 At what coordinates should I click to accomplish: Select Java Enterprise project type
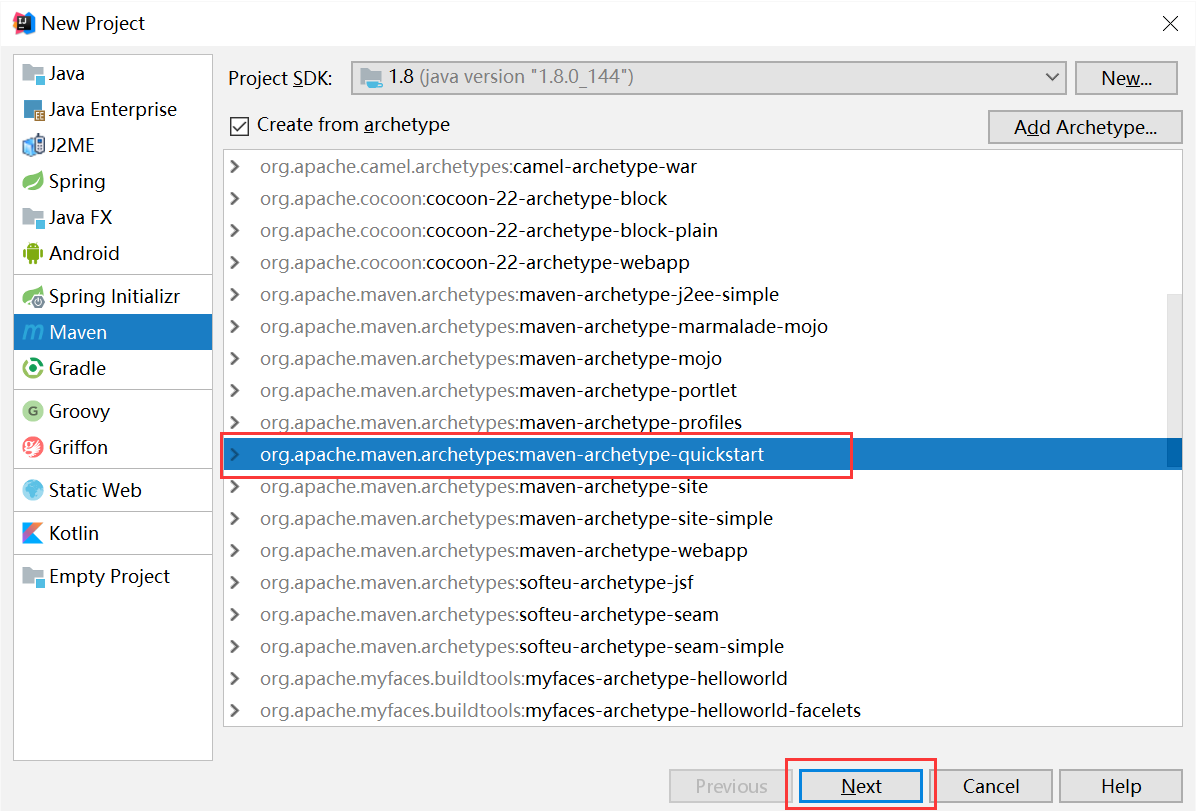tap(113, 110)
